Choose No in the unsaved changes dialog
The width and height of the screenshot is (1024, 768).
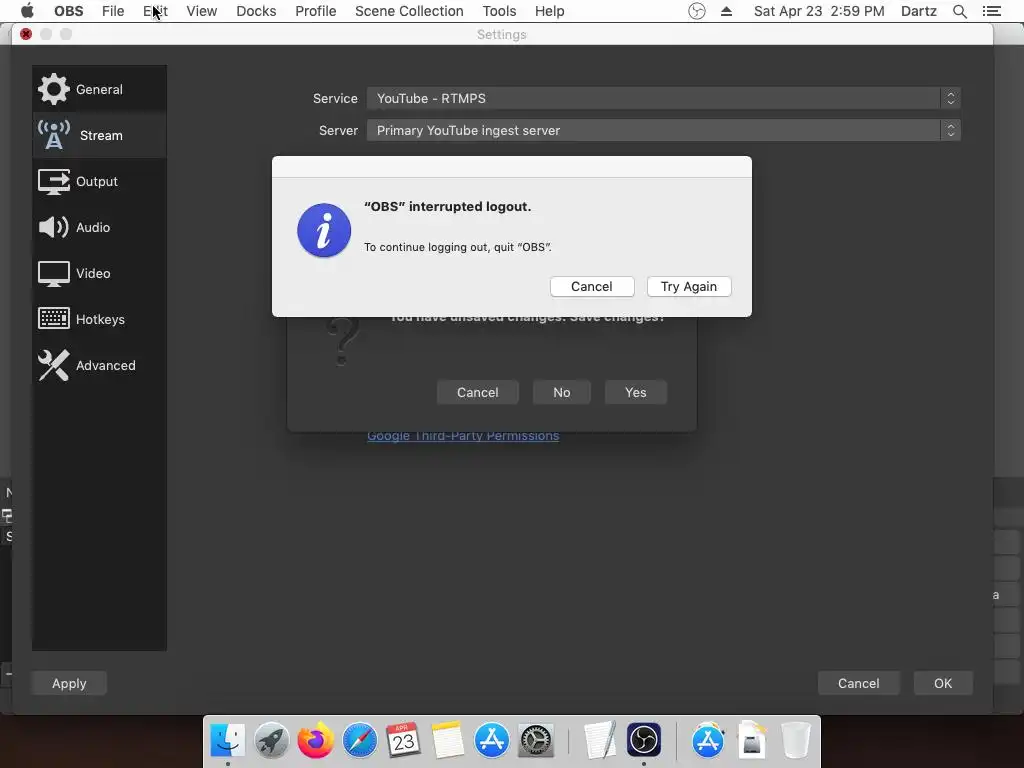tap(562, 392)
